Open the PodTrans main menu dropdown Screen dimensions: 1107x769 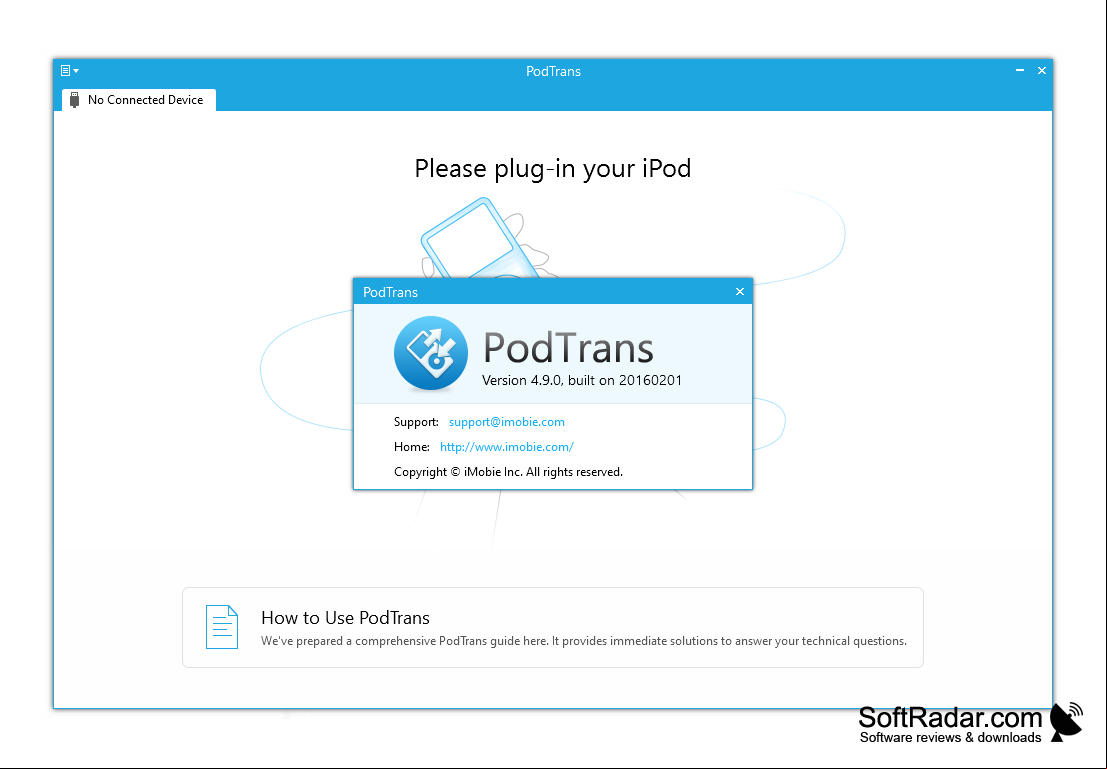[69, 71]
